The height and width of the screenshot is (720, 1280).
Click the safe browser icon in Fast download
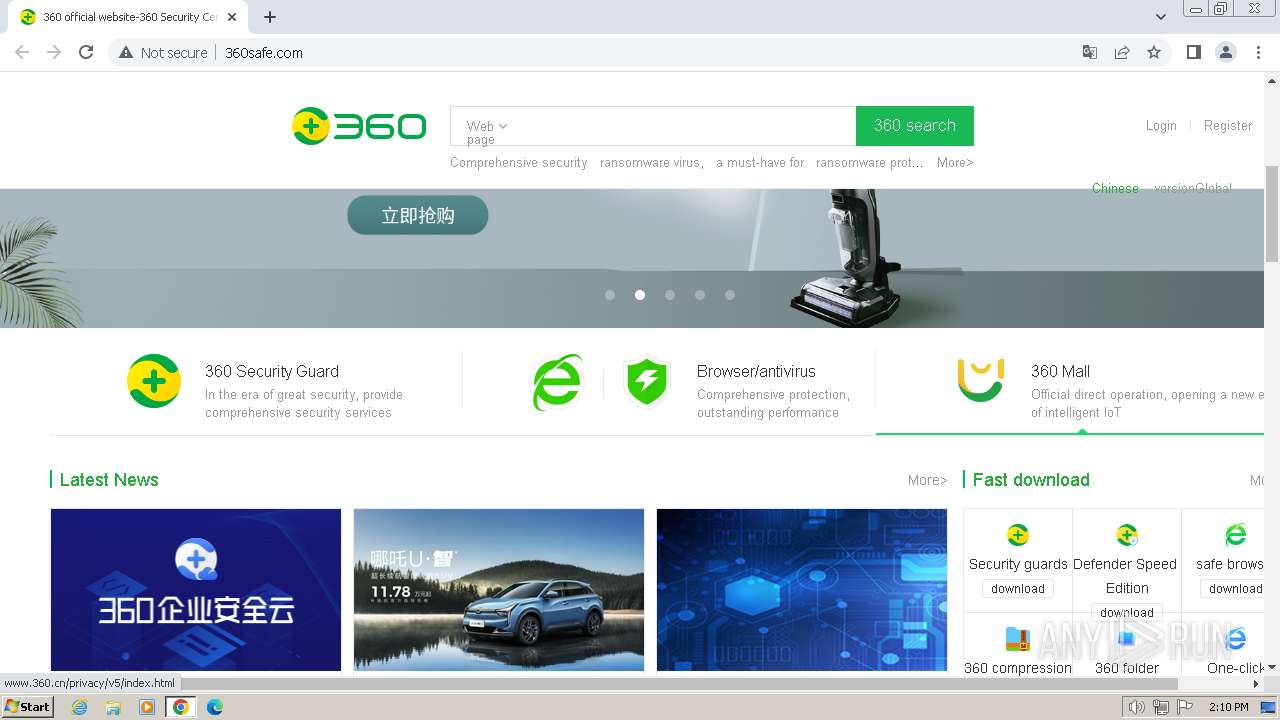pyautogui.click(x=1236, y=535)
